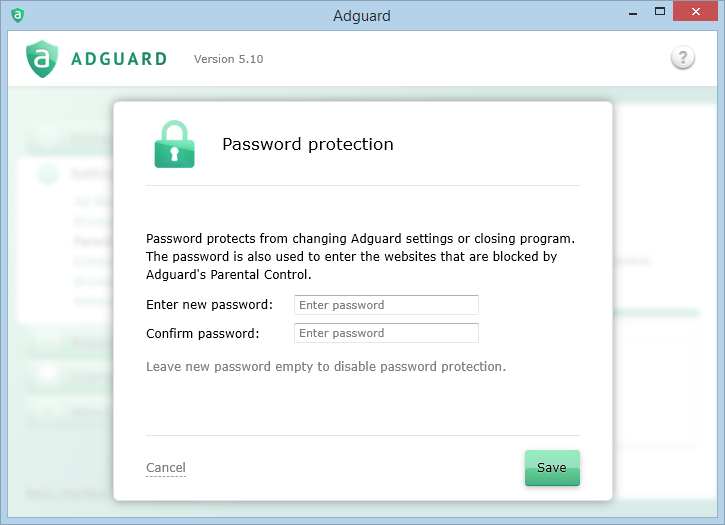Click the Adguard window title text
Viewport: 725px width, 525px height.
point(362,15)
